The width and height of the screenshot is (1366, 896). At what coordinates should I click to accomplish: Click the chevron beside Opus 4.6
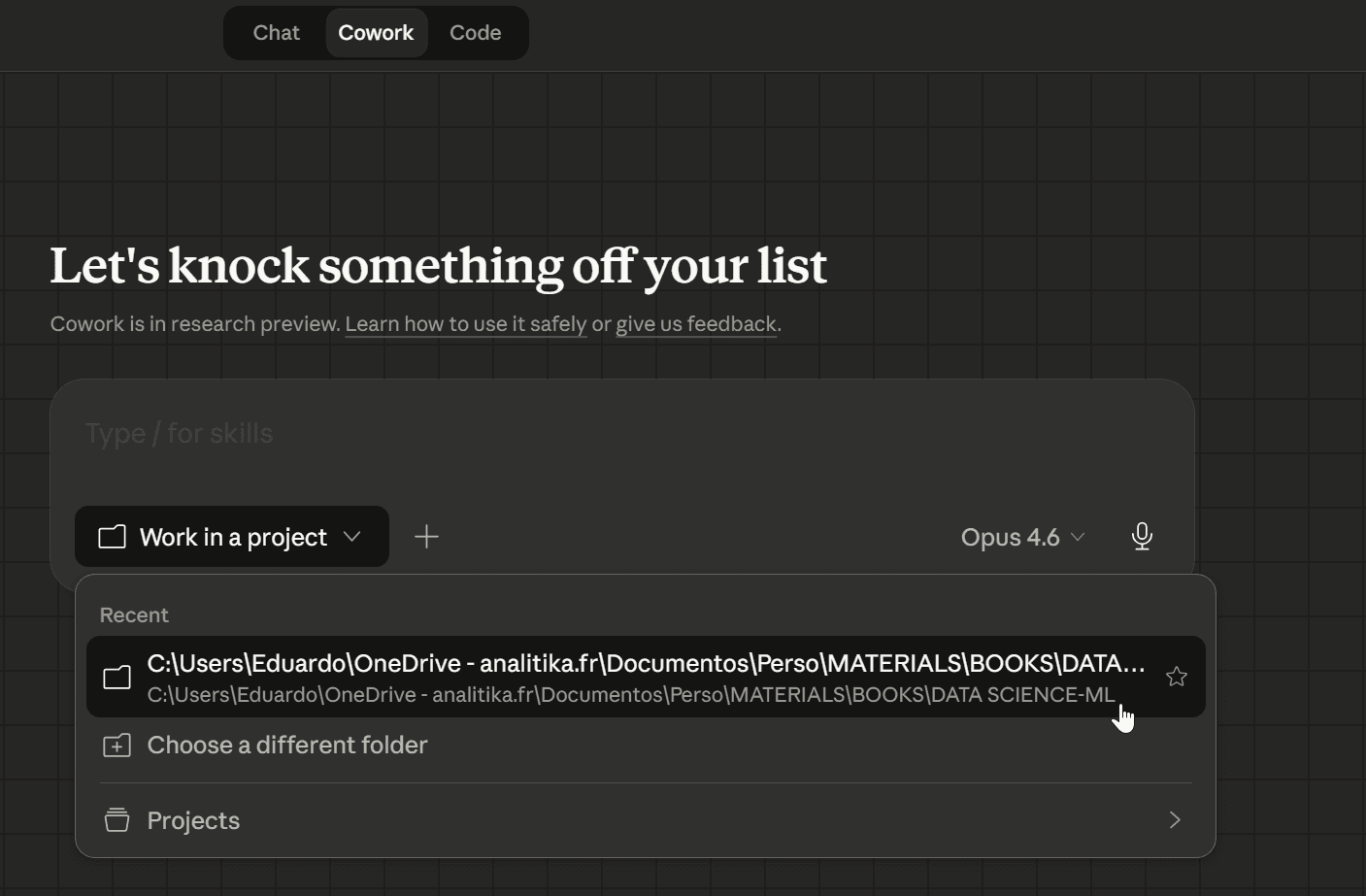tap(1078, 537)
